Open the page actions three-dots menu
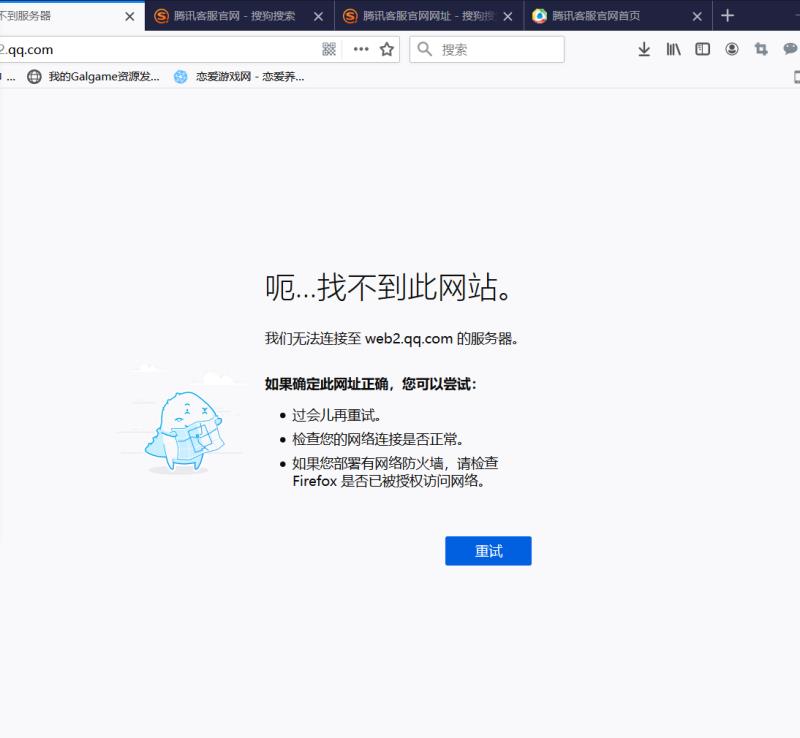Image resolution: width=800 pixels, height=738 pixels. pos(361,49)
